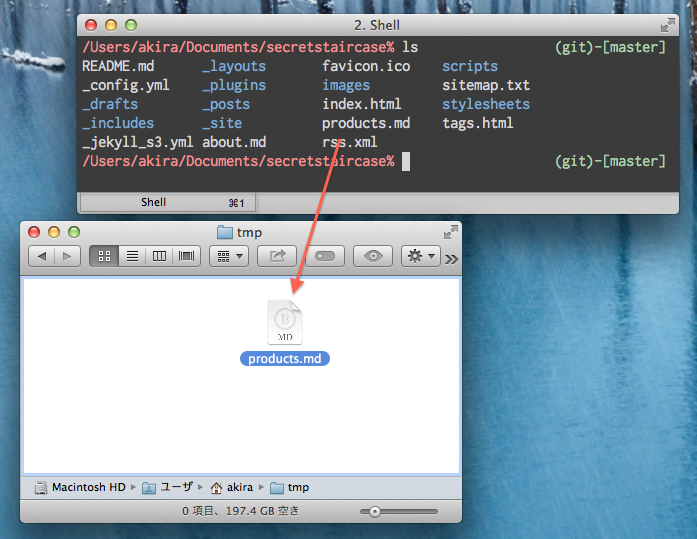697x539 pixels.
Task: Click tmp folder in path bar
Action: [289, 487]
